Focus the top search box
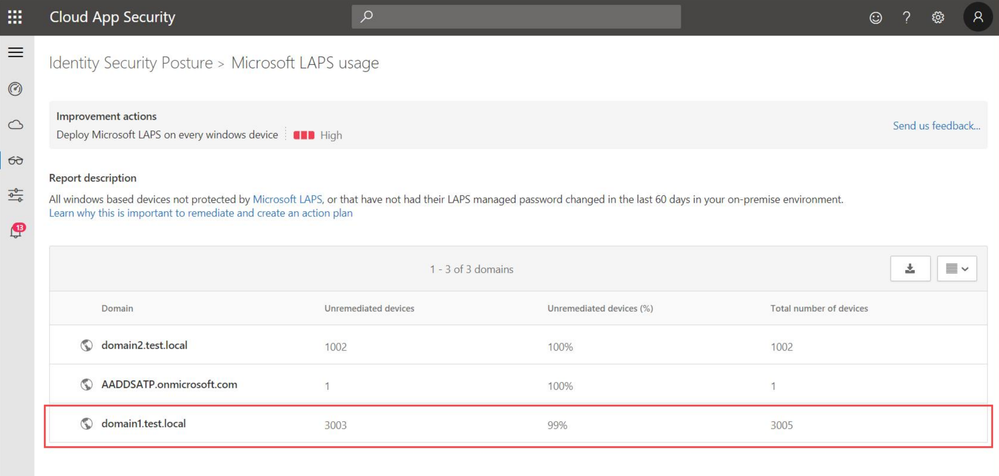The image size is (999, 476). tap(516, 17)
